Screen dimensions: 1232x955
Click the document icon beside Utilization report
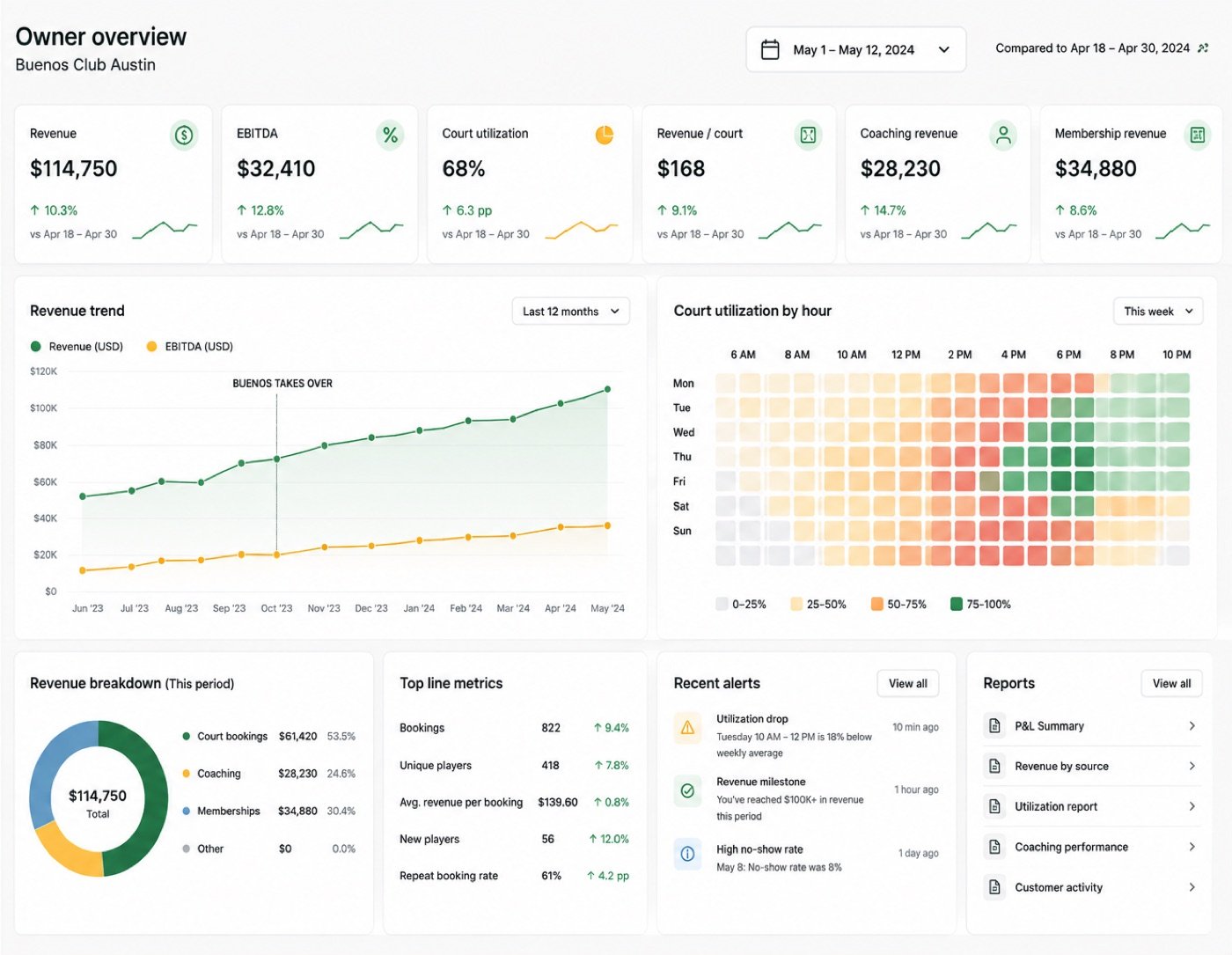[x=994, y=806]
